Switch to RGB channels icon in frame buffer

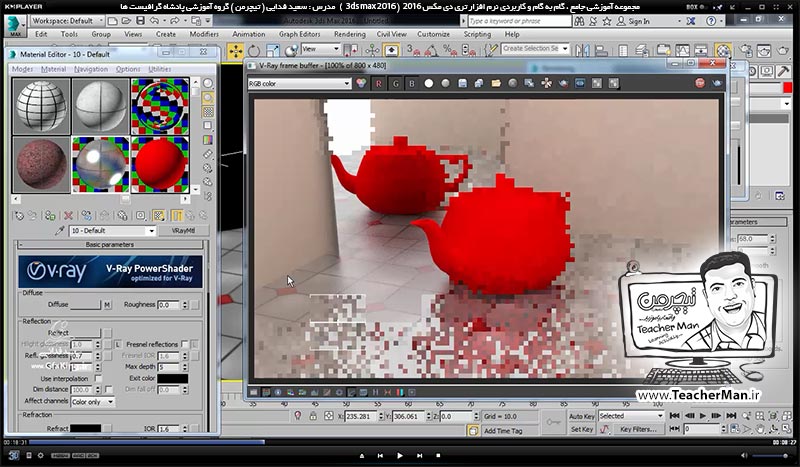click(x=361, y=84)
